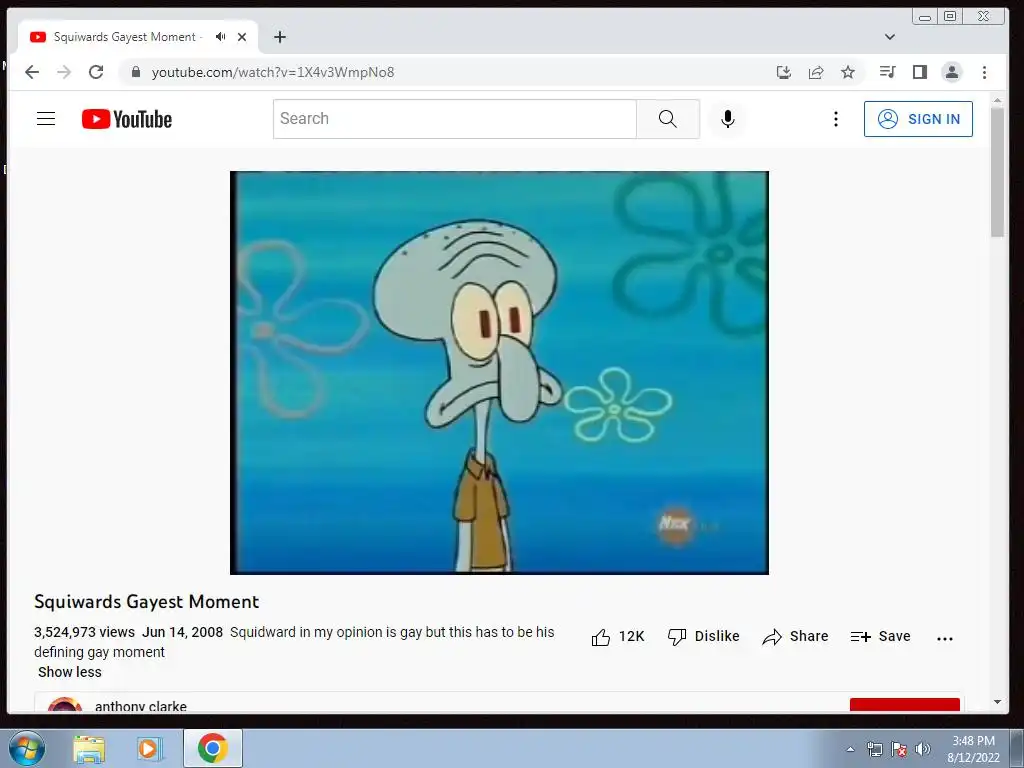Click the SIGN IN button

click(x=918, y=119)
